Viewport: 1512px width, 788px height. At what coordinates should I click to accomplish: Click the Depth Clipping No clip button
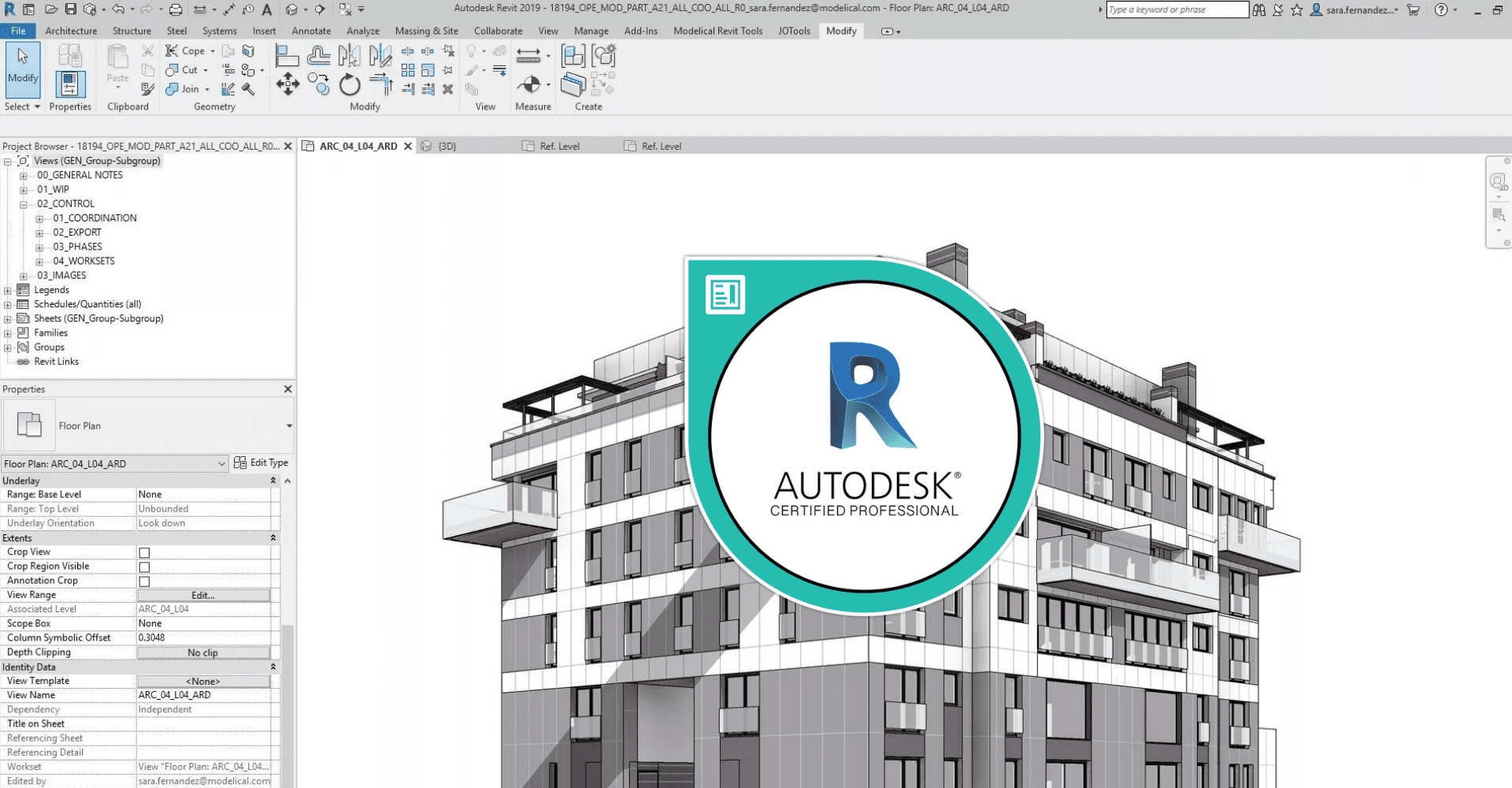coord(203,652)
